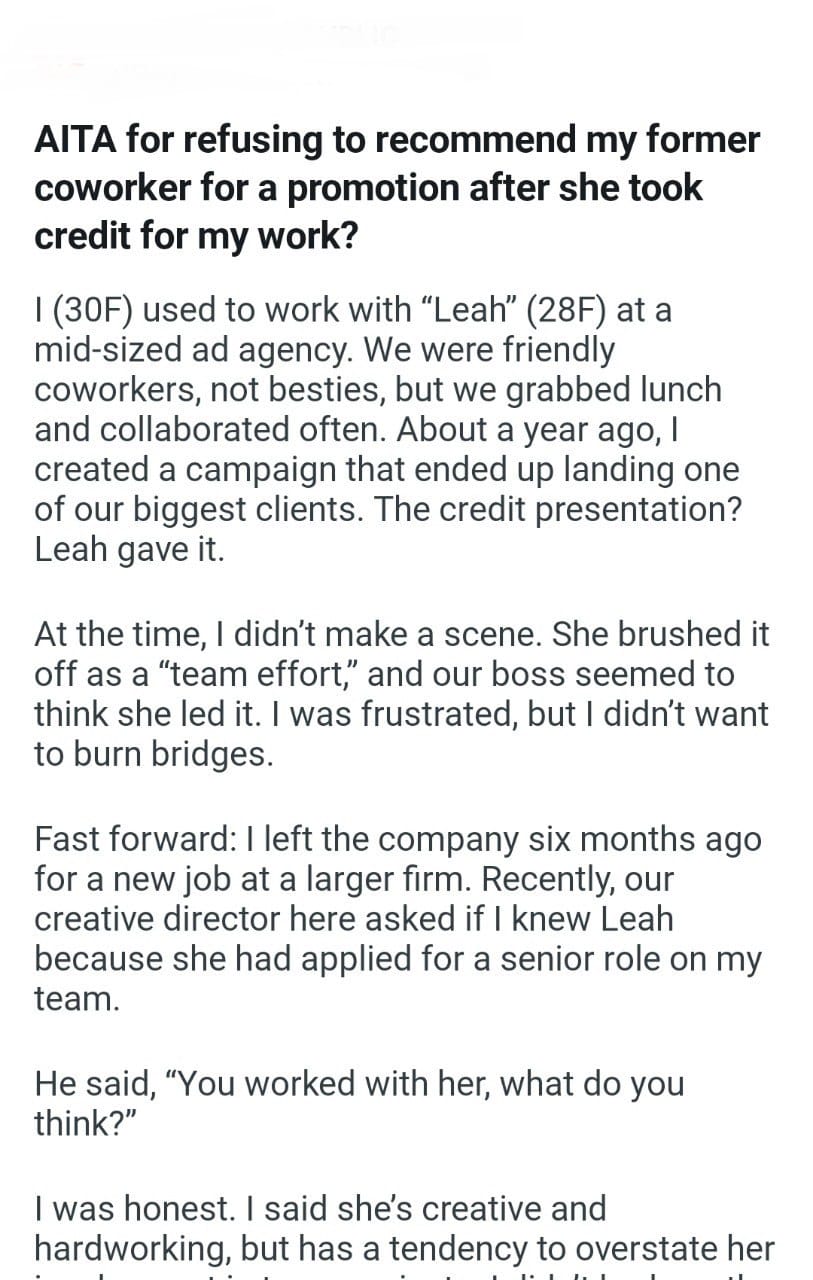The image size is (813, 1280).
Task: Click the sentence "Leah gave it."
Action: pos(129,549)
